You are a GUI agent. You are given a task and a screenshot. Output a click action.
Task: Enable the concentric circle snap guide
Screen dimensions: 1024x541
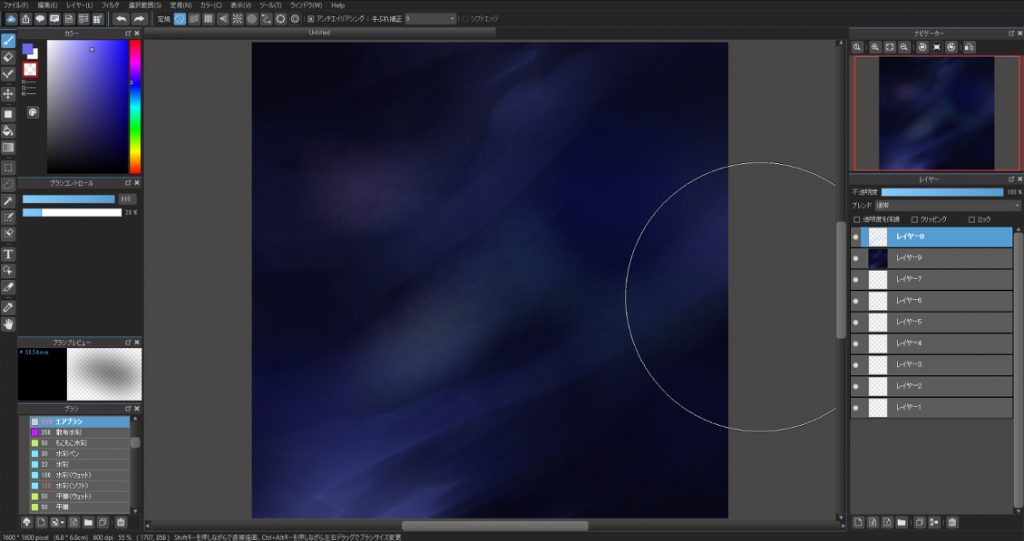coord(251,19)
